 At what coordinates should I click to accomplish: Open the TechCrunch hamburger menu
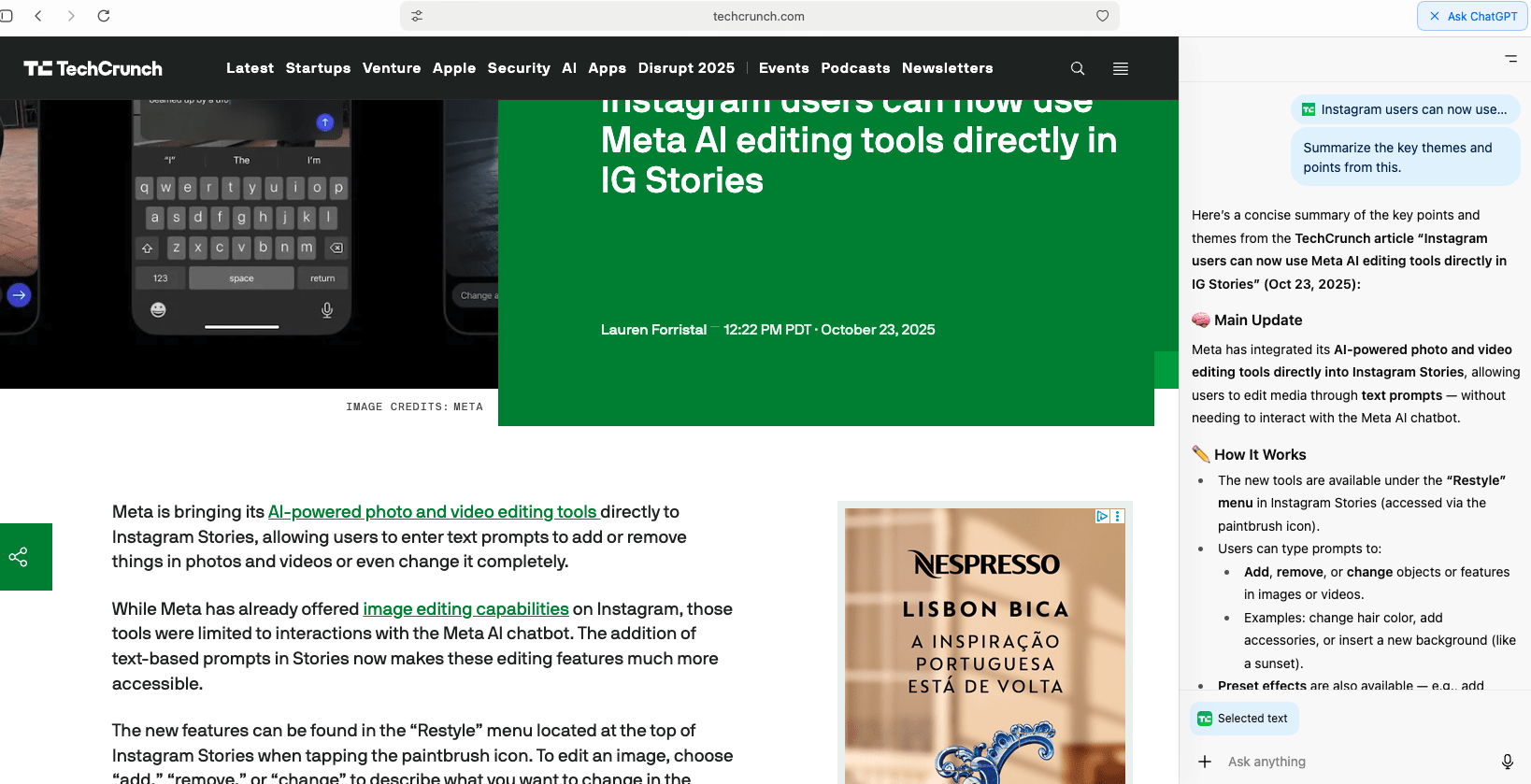[x=1121, y=68]
